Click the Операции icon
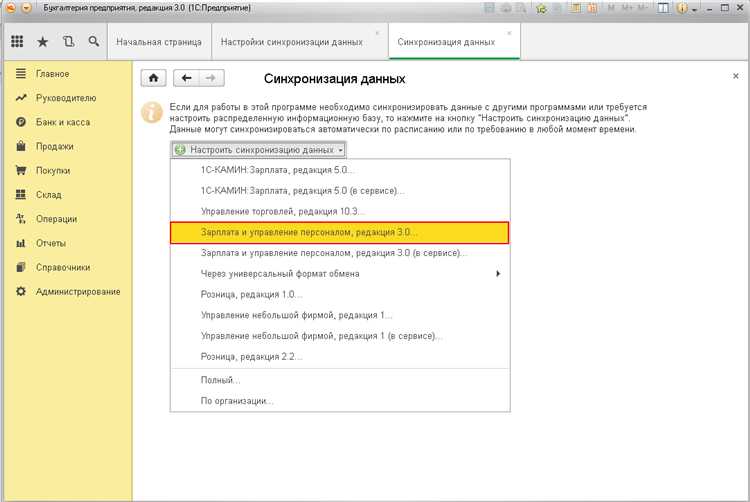This screenshot has width=750, height=502. (x=21, y=219)
